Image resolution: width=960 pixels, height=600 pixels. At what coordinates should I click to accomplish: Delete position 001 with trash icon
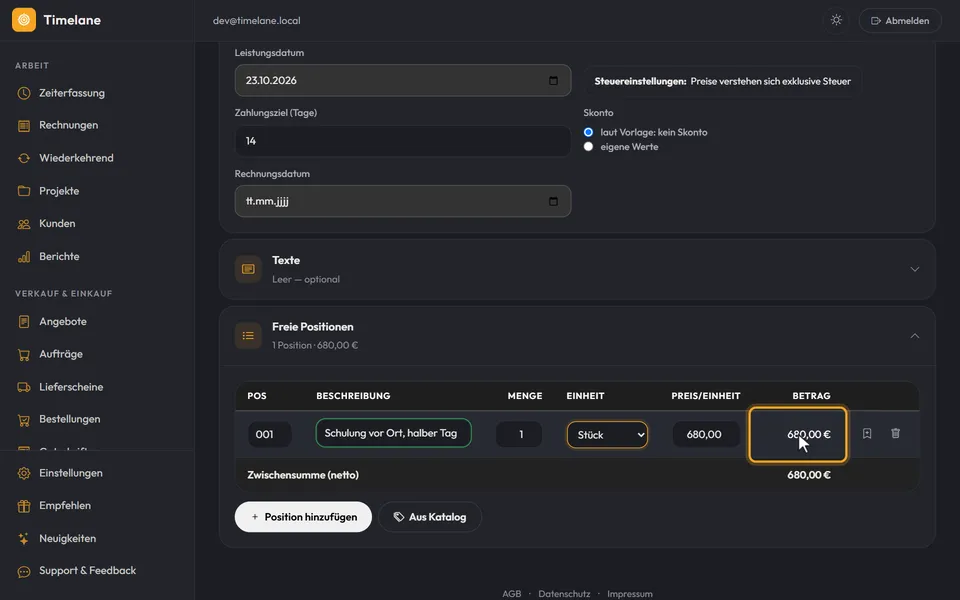click(895, 433)
